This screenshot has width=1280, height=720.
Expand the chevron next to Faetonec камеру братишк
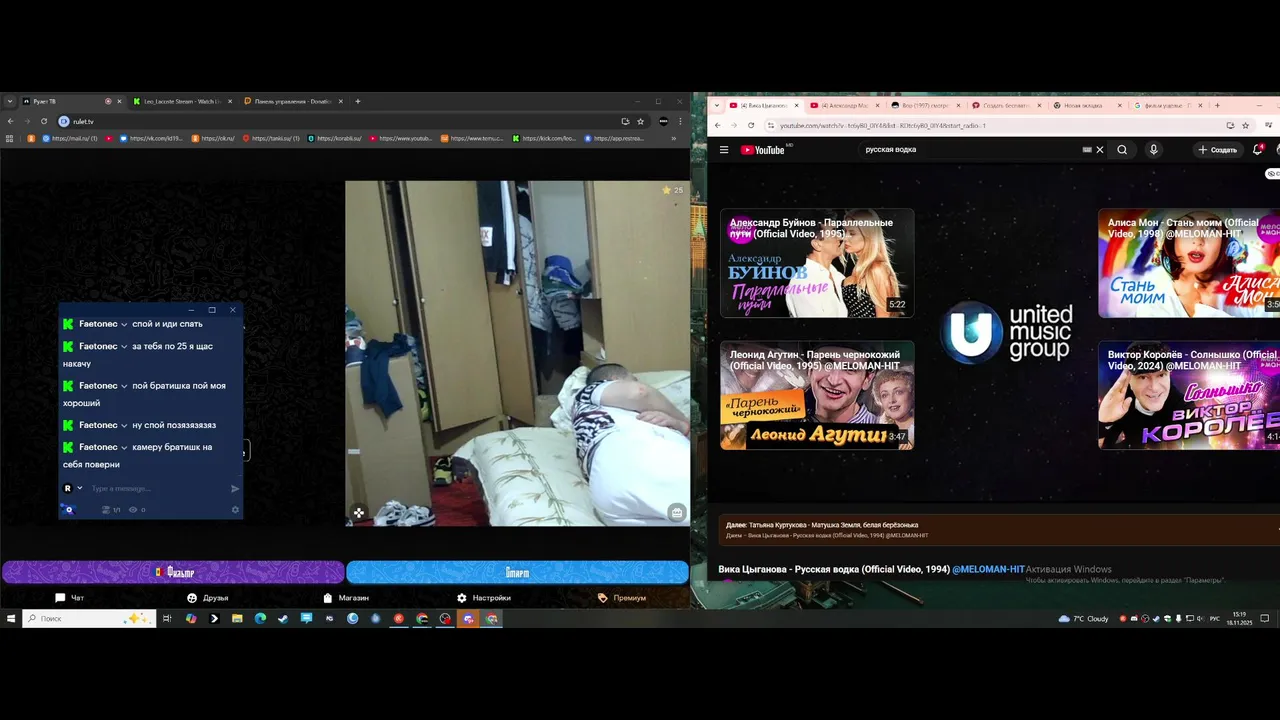pos(124,447)
